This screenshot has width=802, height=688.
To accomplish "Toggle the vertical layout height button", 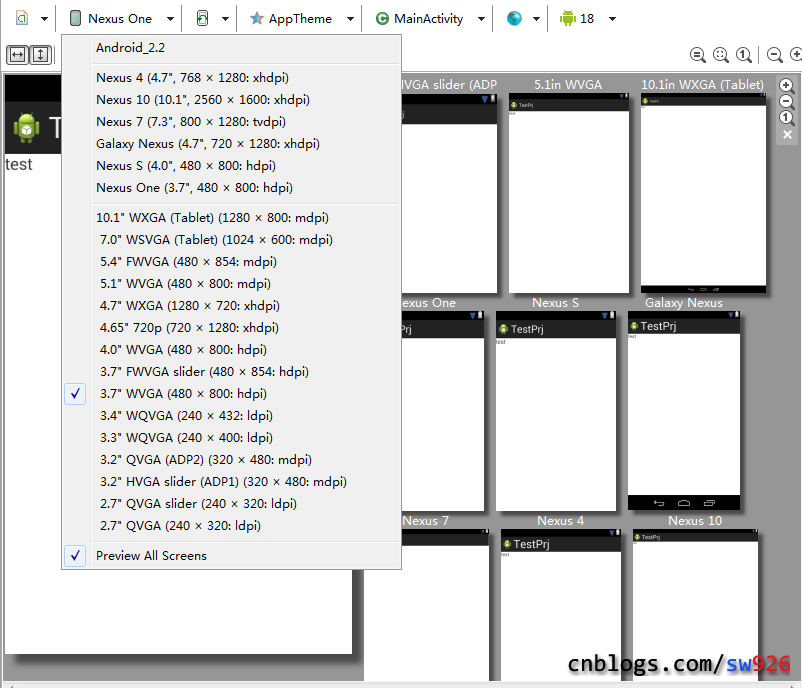I will click(40, 54).
